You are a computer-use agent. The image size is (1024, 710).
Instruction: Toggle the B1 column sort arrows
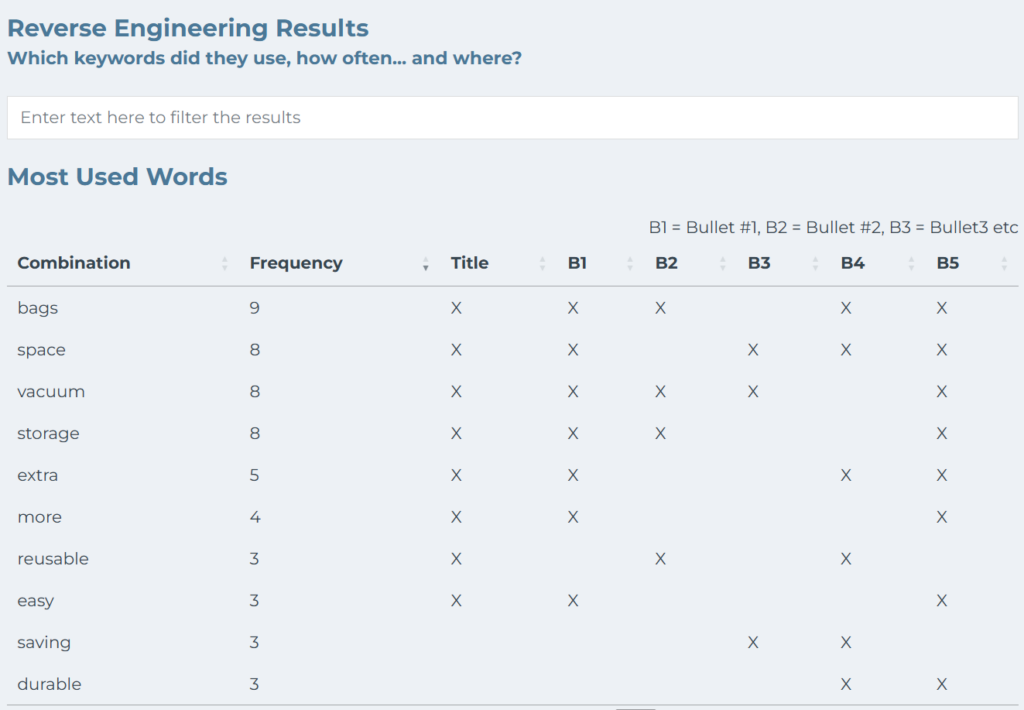(630, 264)
